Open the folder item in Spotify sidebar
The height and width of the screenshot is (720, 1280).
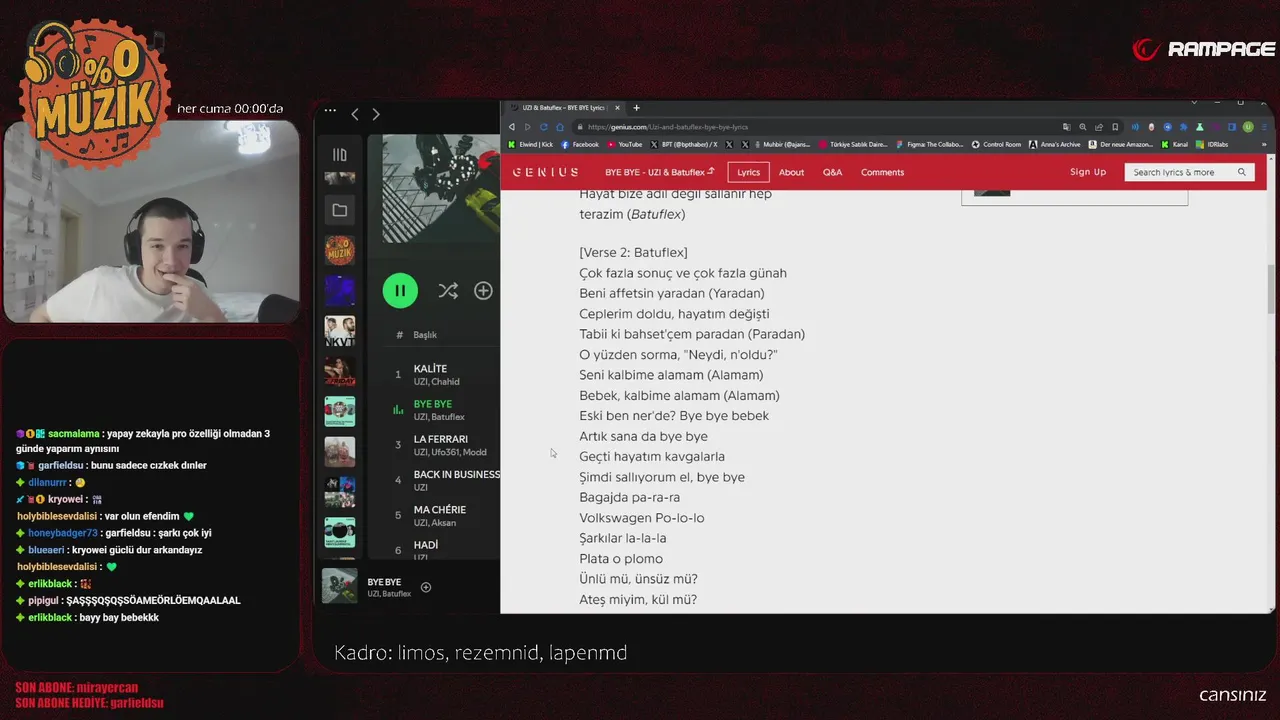(339, 210)
